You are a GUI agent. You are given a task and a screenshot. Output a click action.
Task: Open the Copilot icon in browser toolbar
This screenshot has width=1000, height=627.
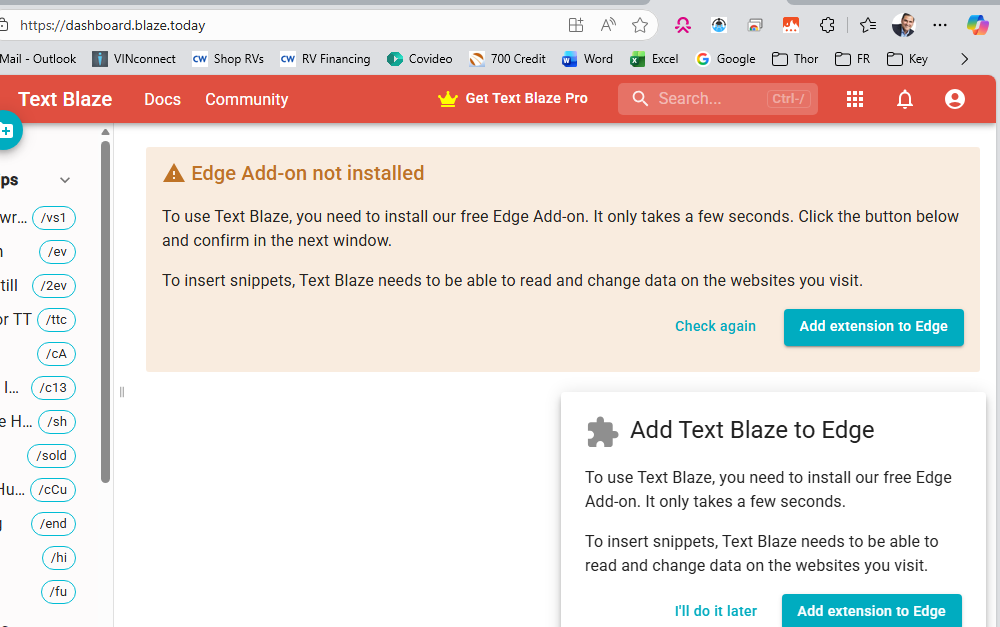[x=977, y=25]
